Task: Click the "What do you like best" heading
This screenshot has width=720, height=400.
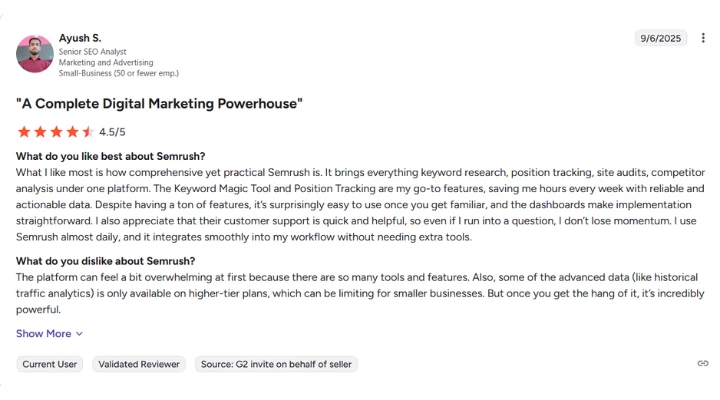Action: [x=110, y=156]
